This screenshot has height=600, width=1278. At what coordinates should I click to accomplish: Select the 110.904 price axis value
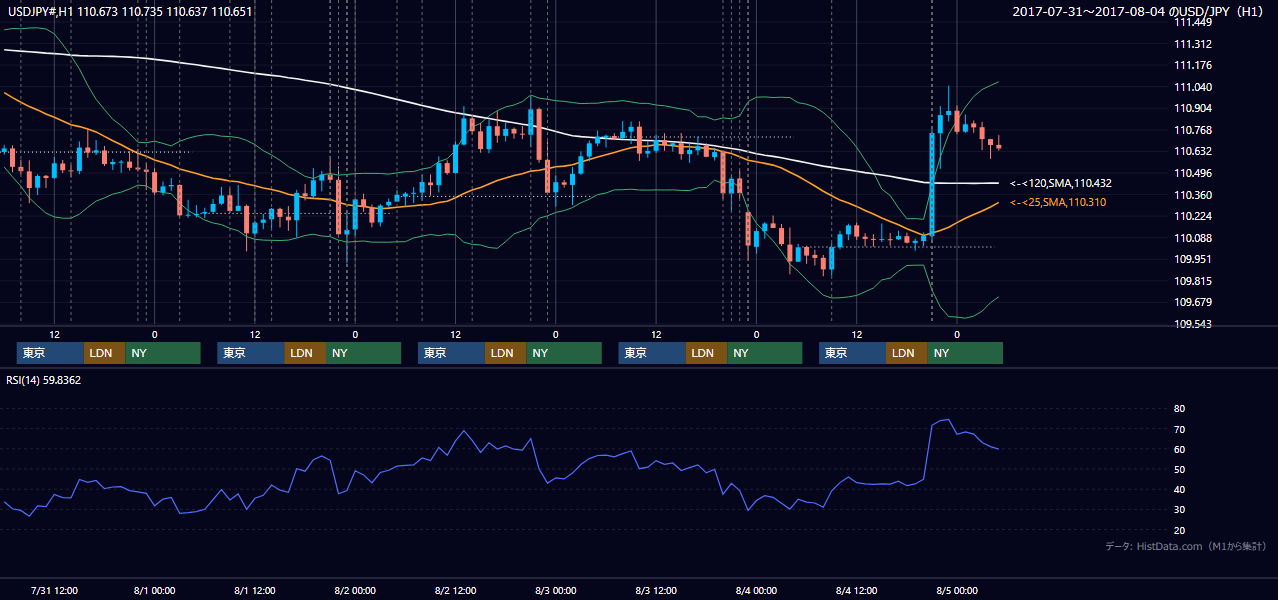[x=1192, y=109]
